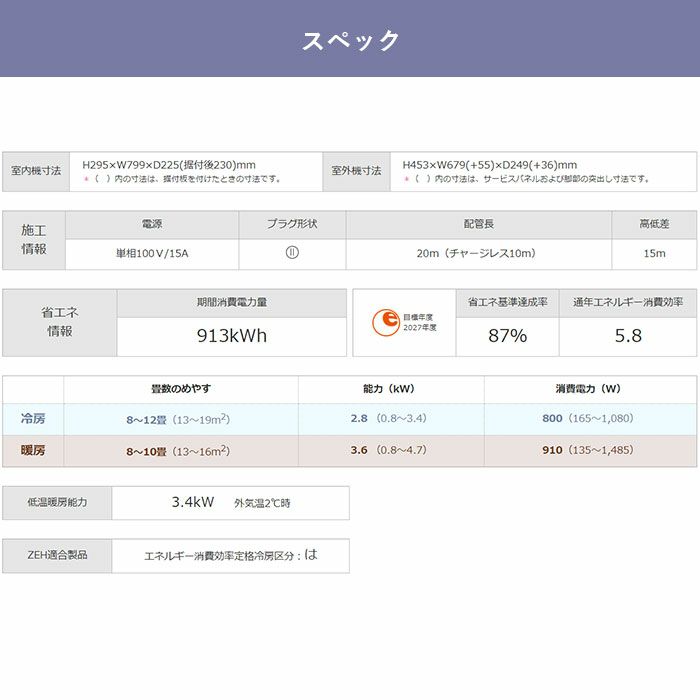Screen dimensions: 700x700
Task: Click indoor unit dimensions H295×W799×D225 text
Action: pyautogui.click(x=169, y=165)
